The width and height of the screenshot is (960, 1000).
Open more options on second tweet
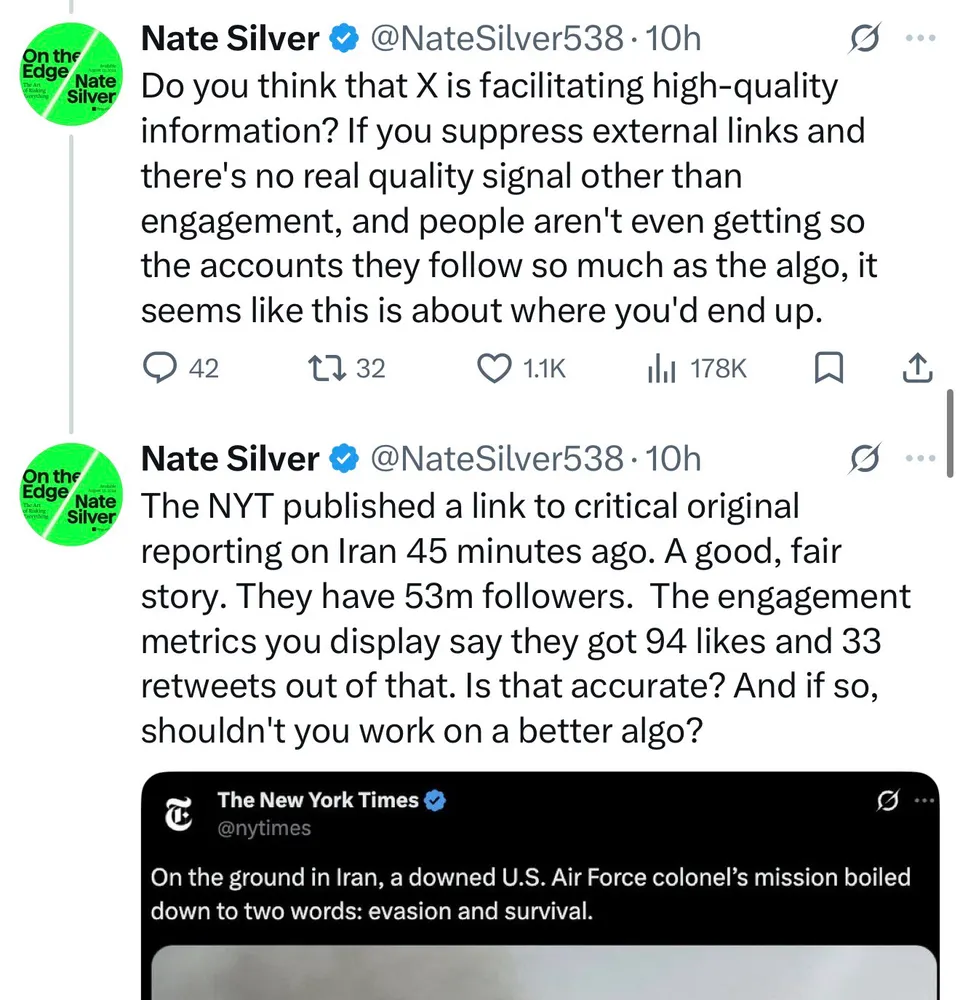(x=918, y=459)
